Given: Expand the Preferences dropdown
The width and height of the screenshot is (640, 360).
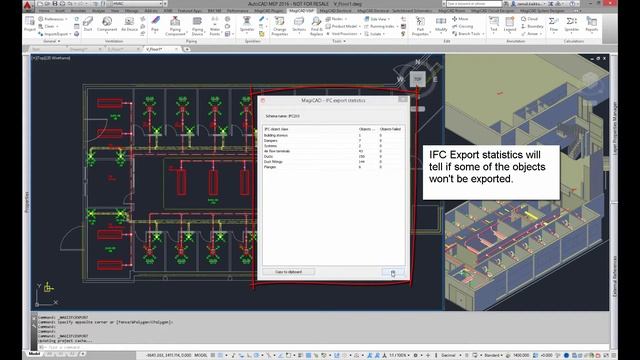Looking at the screenshot, I should (x=53, y=19).
